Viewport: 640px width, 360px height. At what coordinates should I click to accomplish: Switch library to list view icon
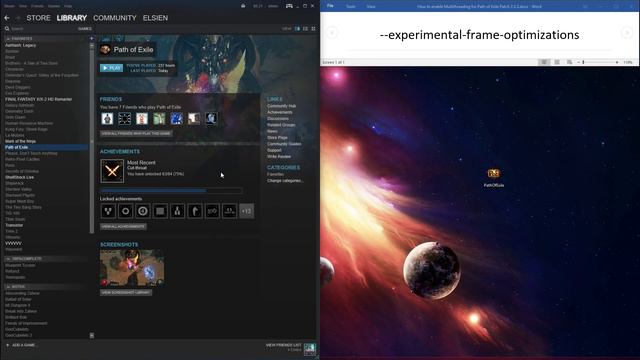305,29
